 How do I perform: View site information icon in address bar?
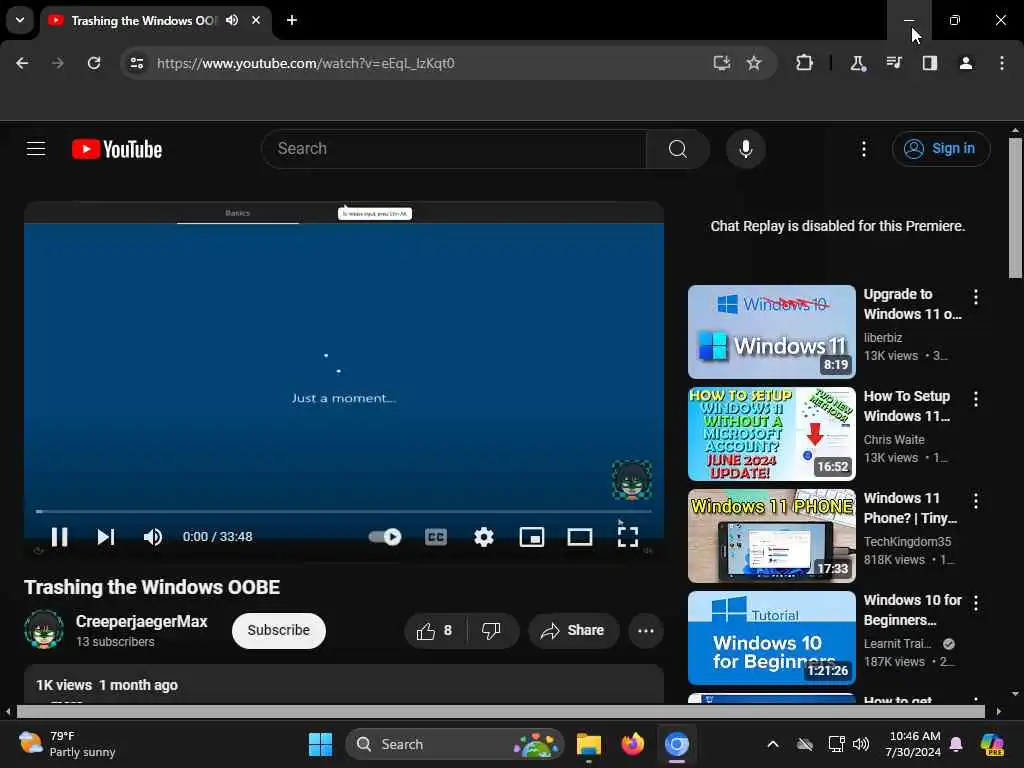pyautogui.click(x=136, y=63)
